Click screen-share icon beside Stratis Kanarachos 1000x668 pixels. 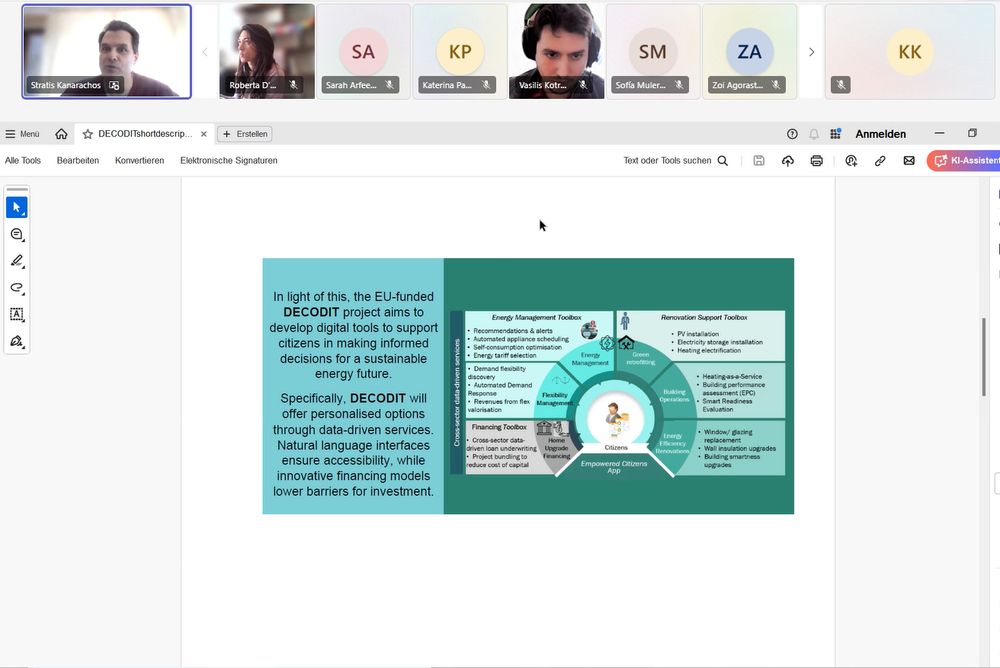point(114,85)
